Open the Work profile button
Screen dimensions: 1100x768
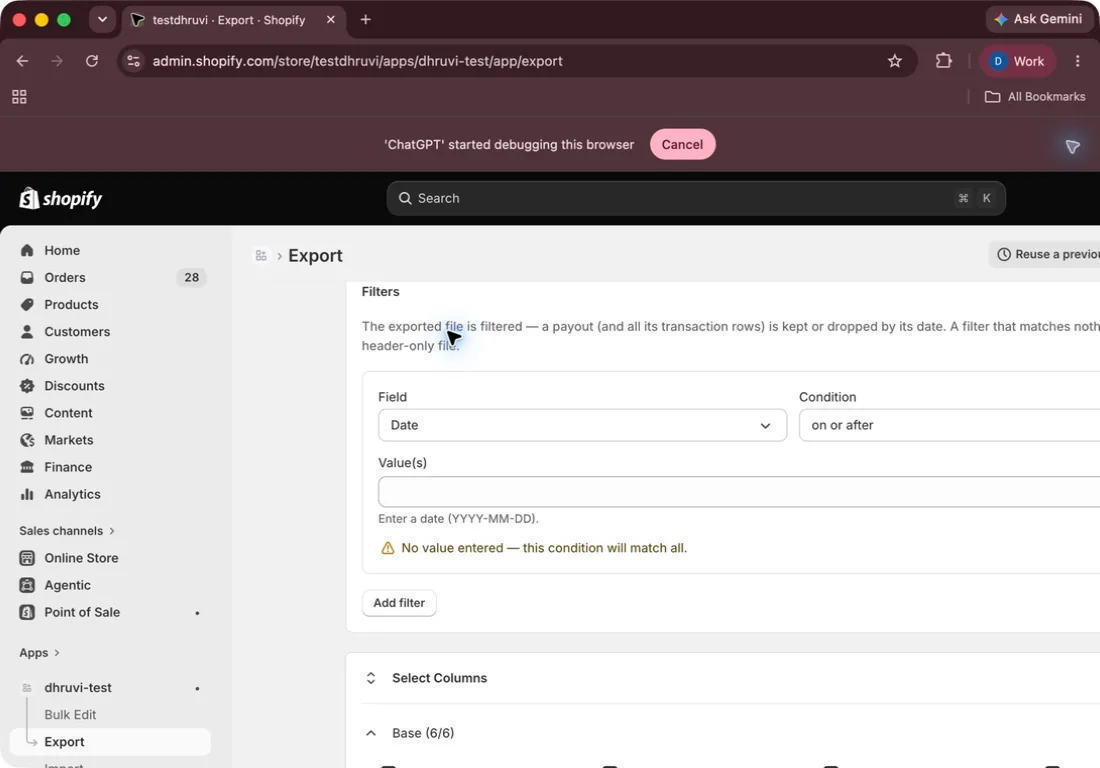tap(1017, 61)
